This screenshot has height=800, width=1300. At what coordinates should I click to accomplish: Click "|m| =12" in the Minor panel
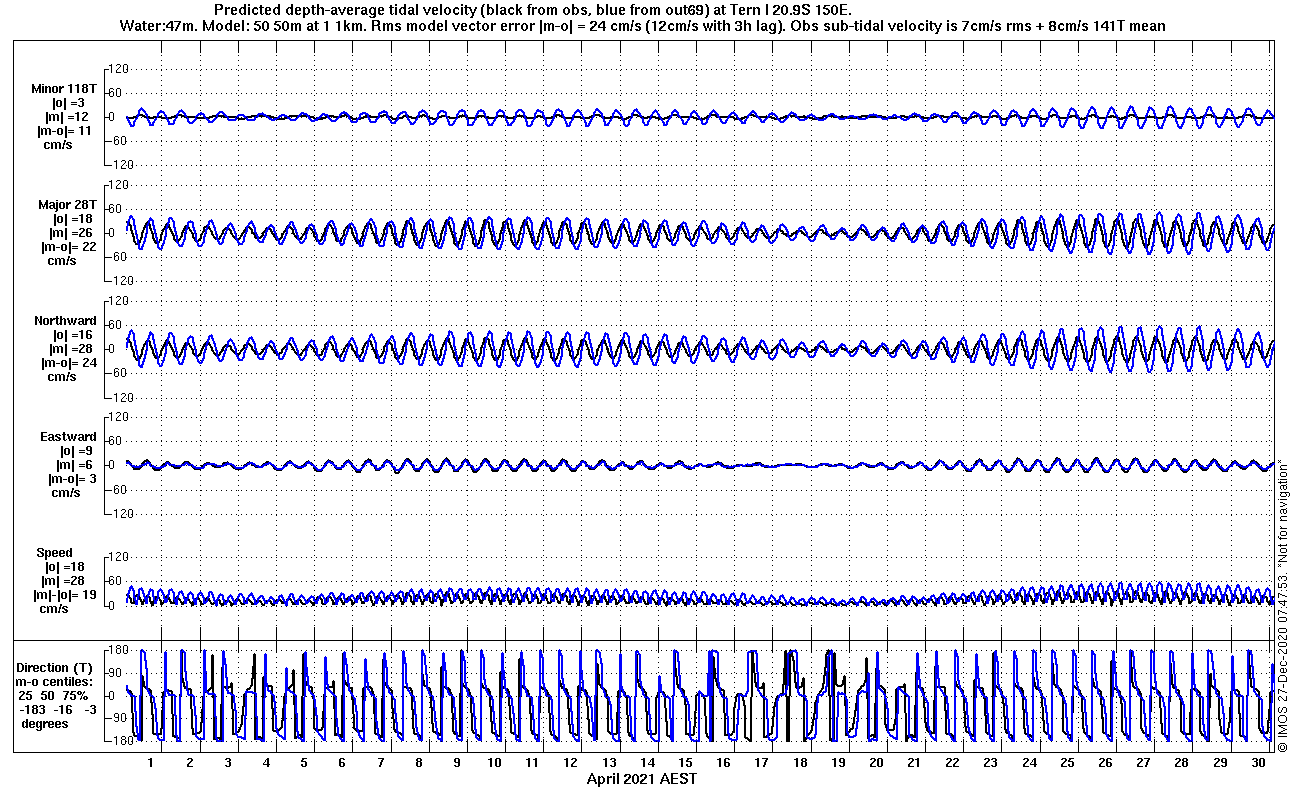tap(67, 117)
